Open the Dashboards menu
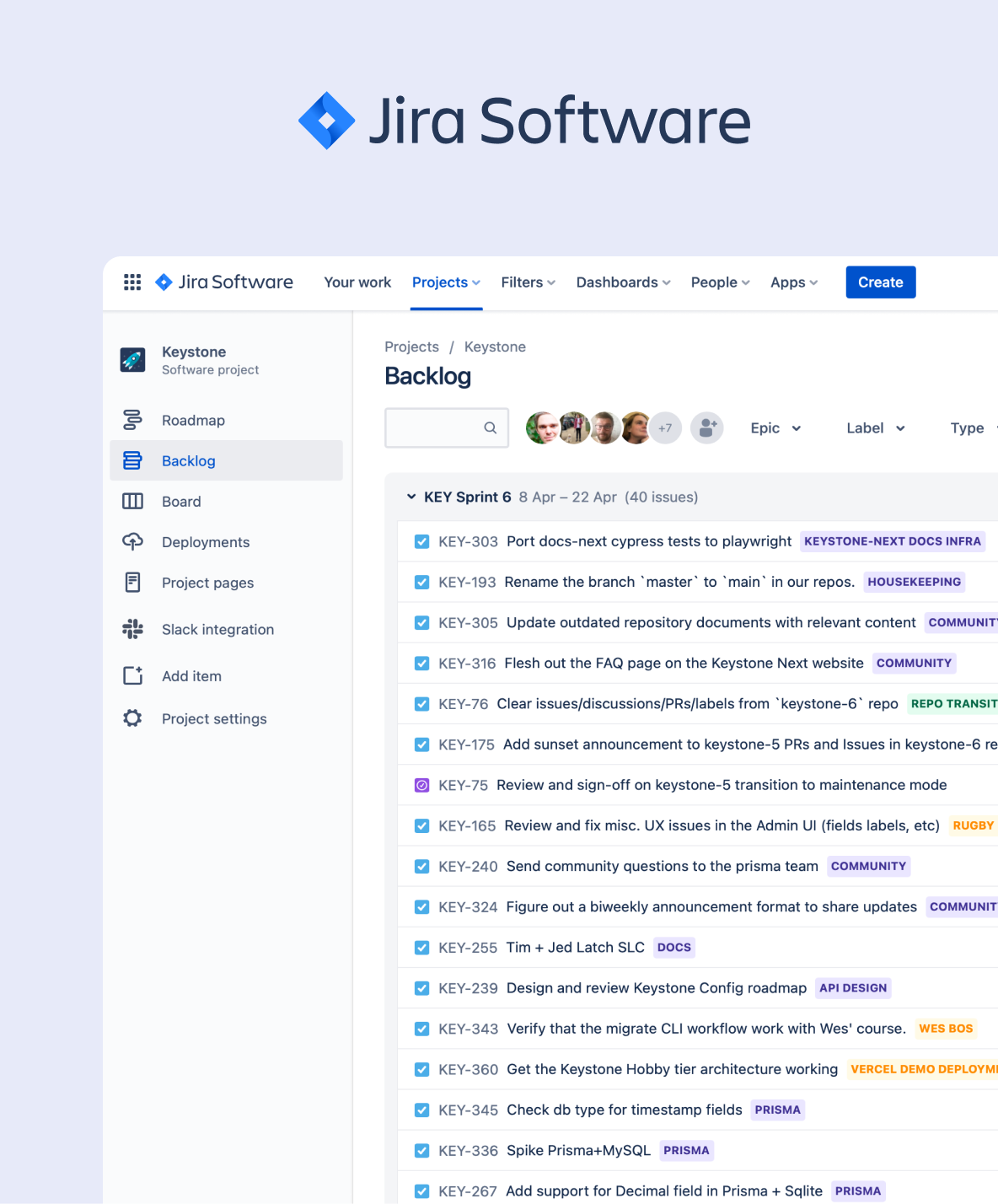The image size is (998, 1204). click(x=623, y=282)
